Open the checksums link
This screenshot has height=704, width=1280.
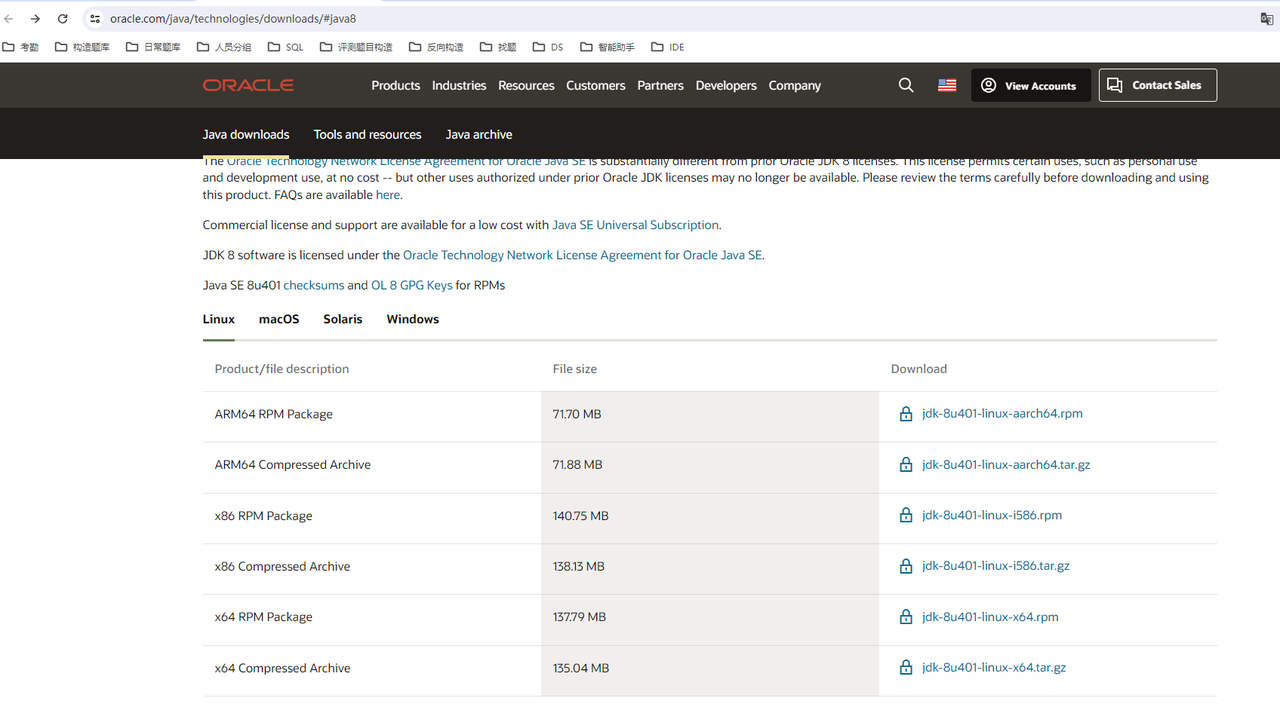click(314, 285)
